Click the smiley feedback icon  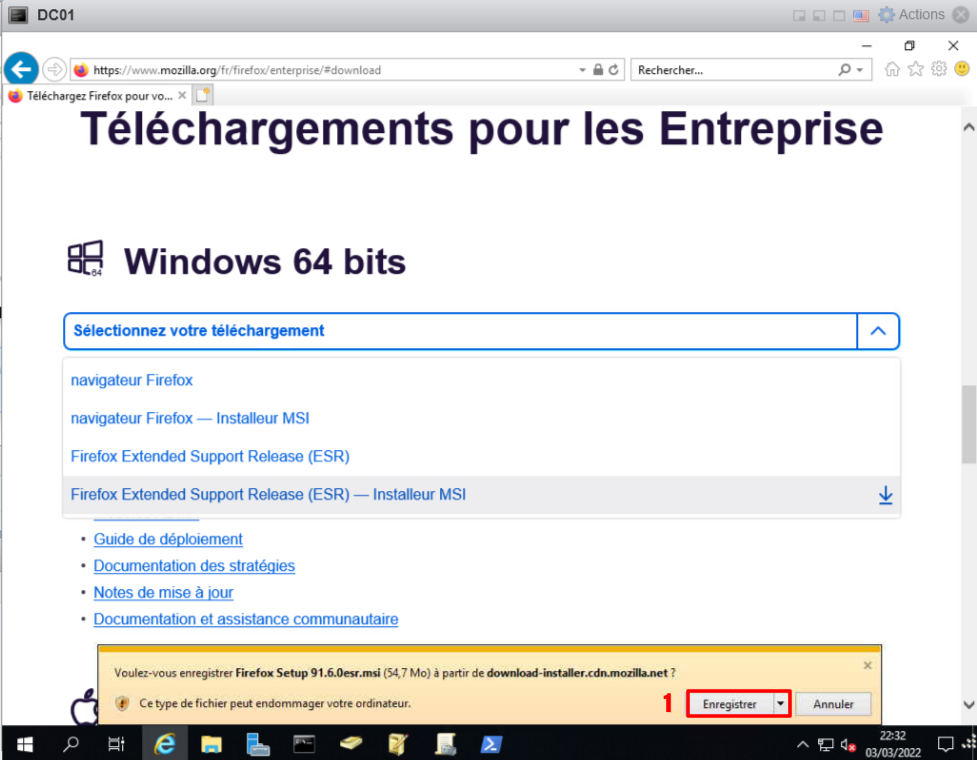(961, 70)
